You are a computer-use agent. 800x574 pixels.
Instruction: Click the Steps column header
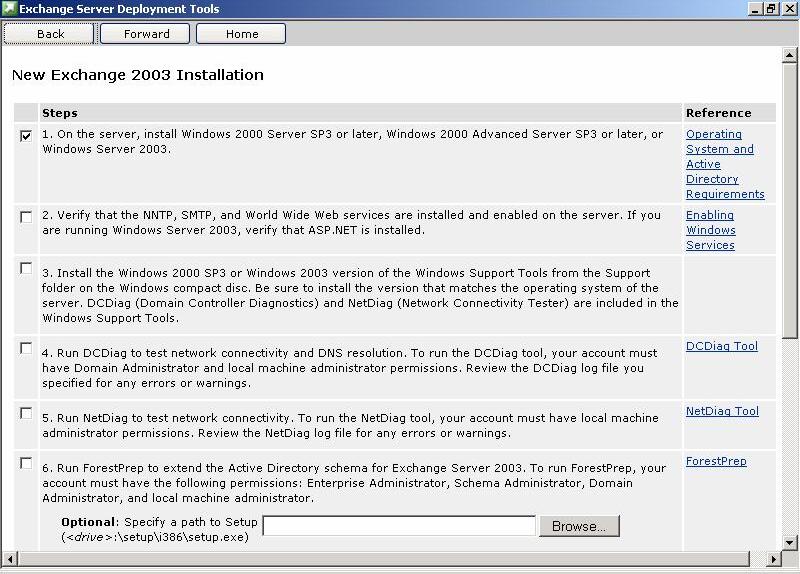point(60,113)
